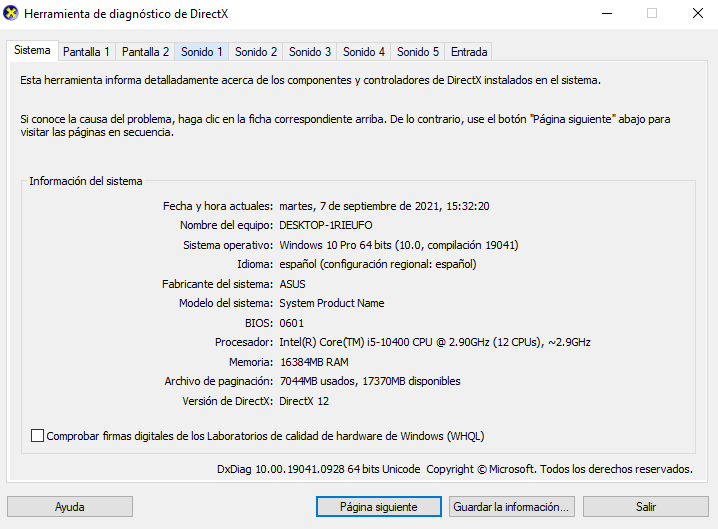Screen dimensions: 718x529
Task: Click the 'Idioma:' label
Action: point(255,264)
